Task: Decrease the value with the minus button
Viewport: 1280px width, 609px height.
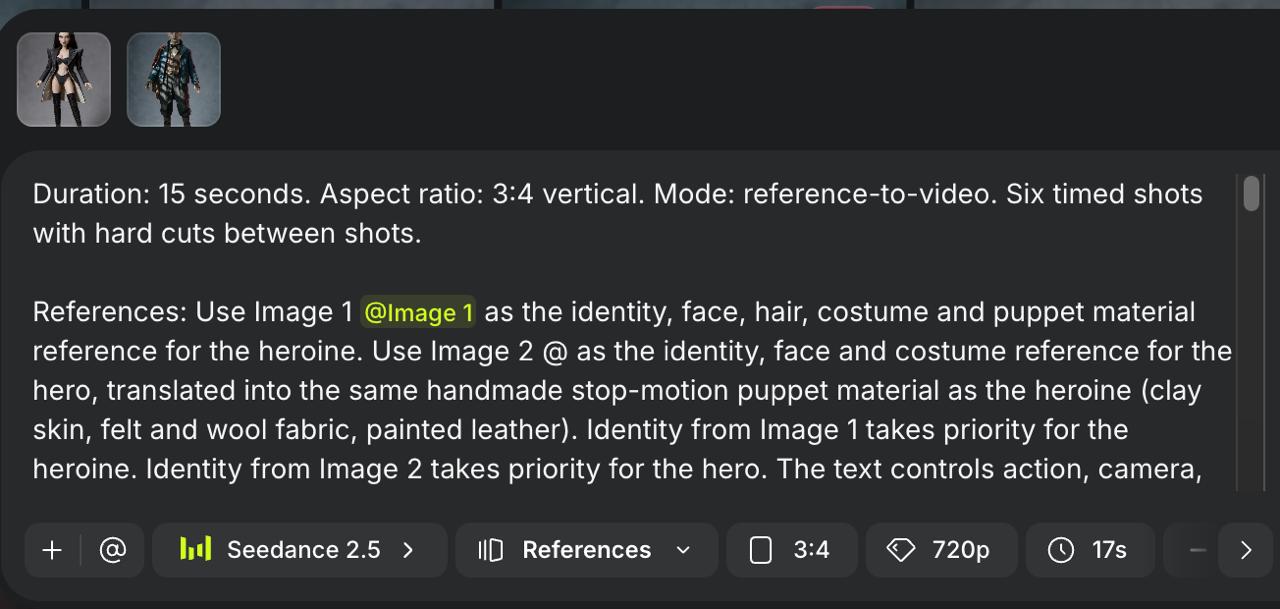Action: coord(1197,550)
